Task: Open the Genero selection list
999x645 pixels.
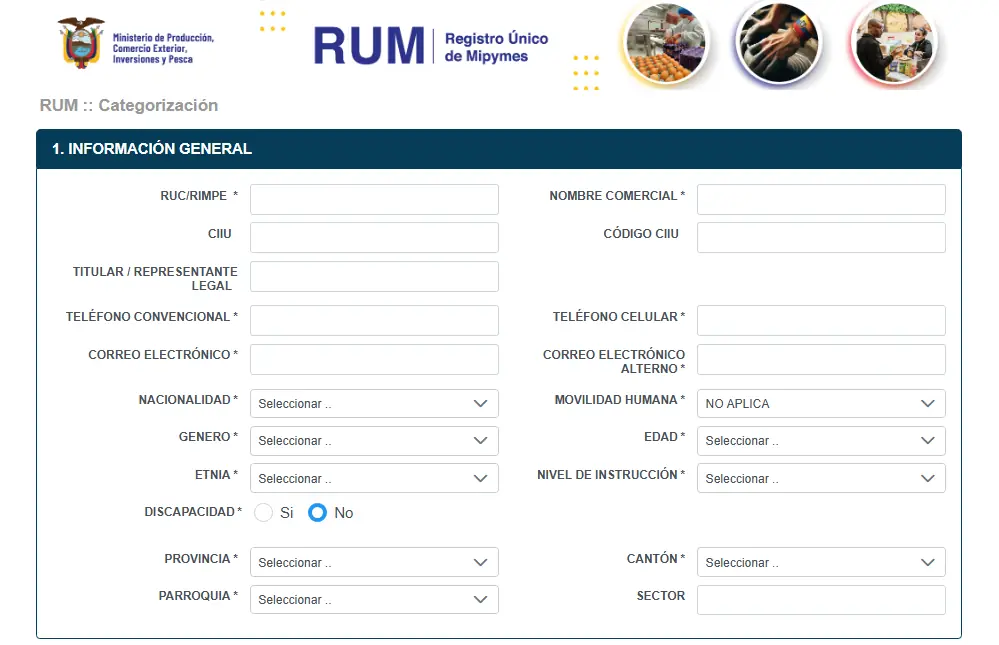Action: click(374, 441)
